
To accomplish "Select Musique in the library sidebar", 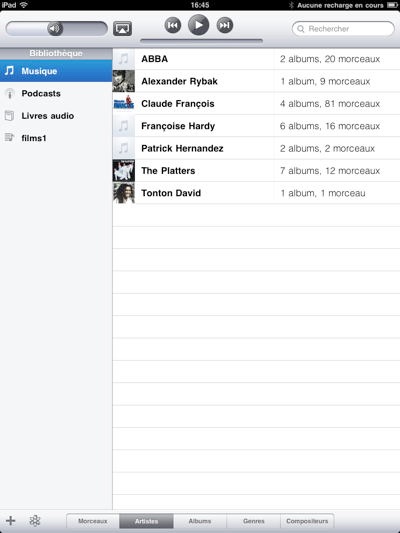I will (56, 71).
